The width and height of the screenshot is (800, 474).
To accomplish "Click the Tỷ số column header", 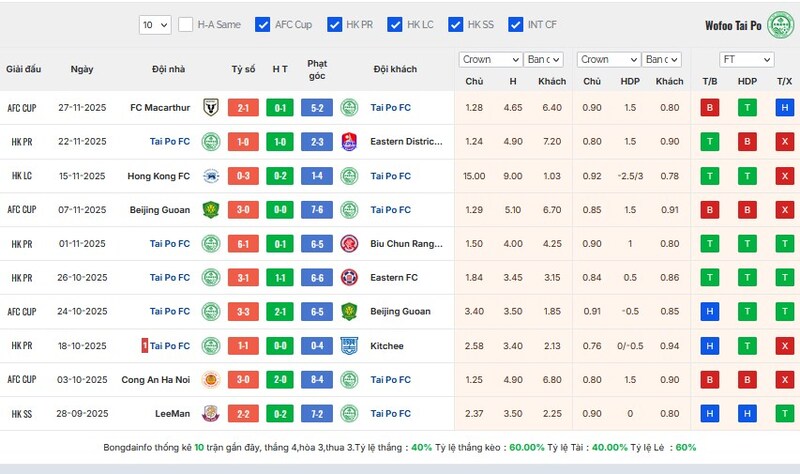I will 243,69.
